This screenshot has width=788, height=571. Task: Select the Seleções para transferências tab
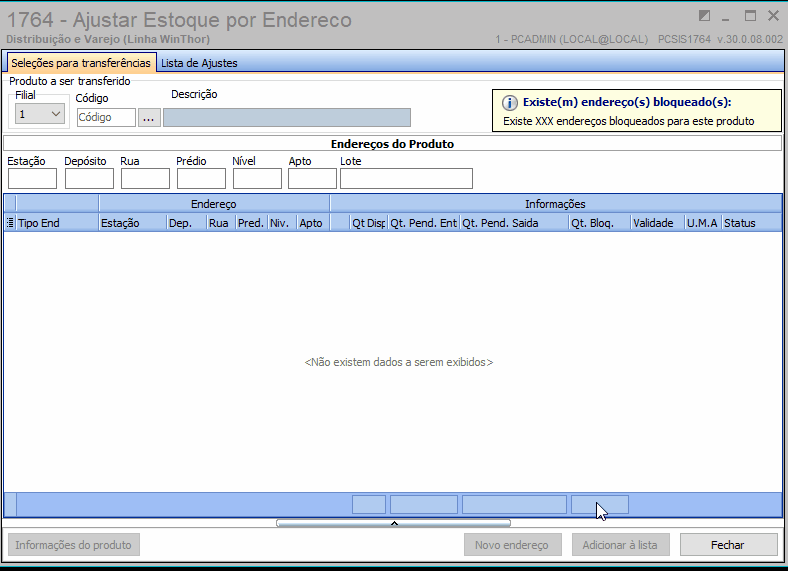[x=81, y=63]
